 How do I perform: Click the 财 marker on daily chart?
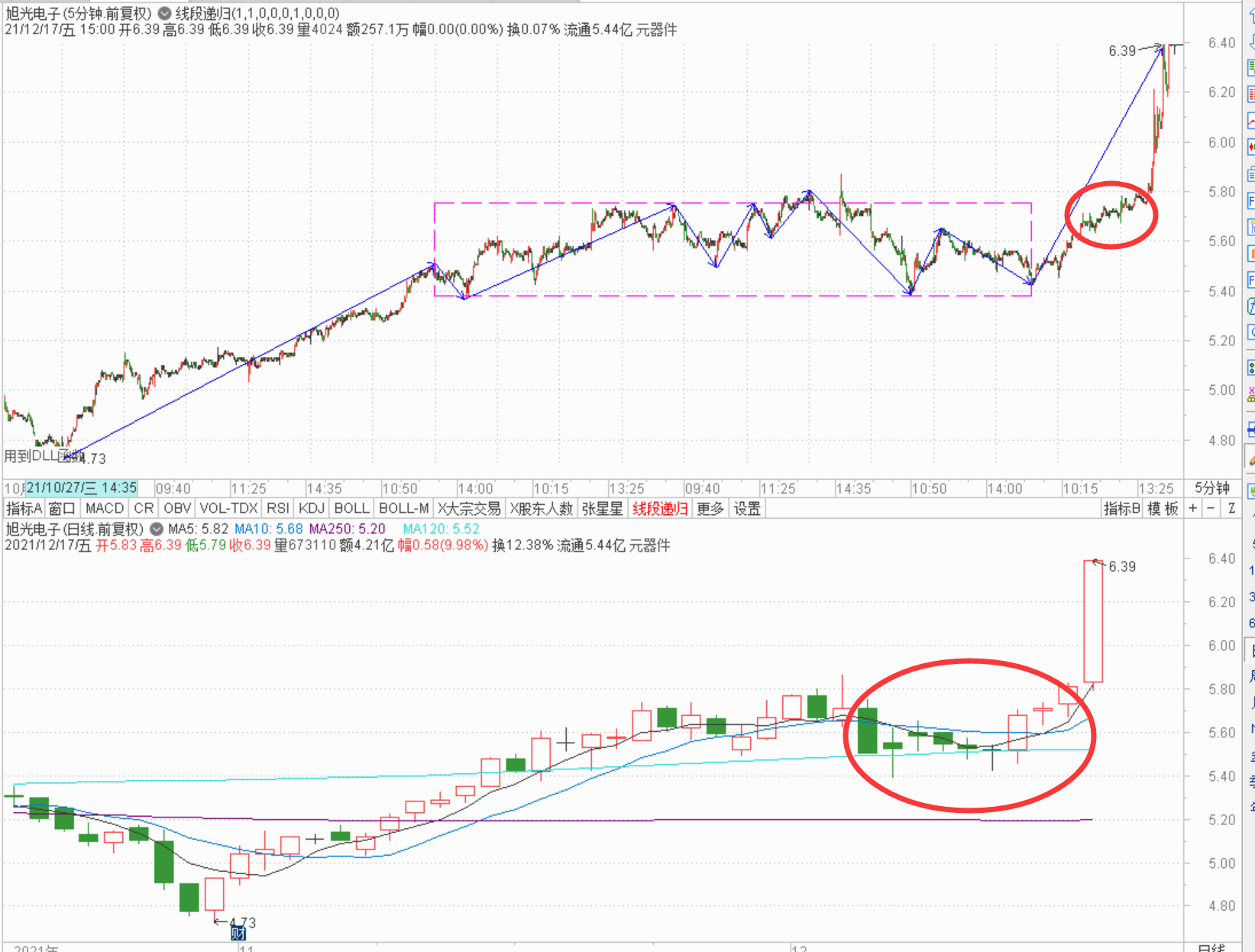coord(238,933)
